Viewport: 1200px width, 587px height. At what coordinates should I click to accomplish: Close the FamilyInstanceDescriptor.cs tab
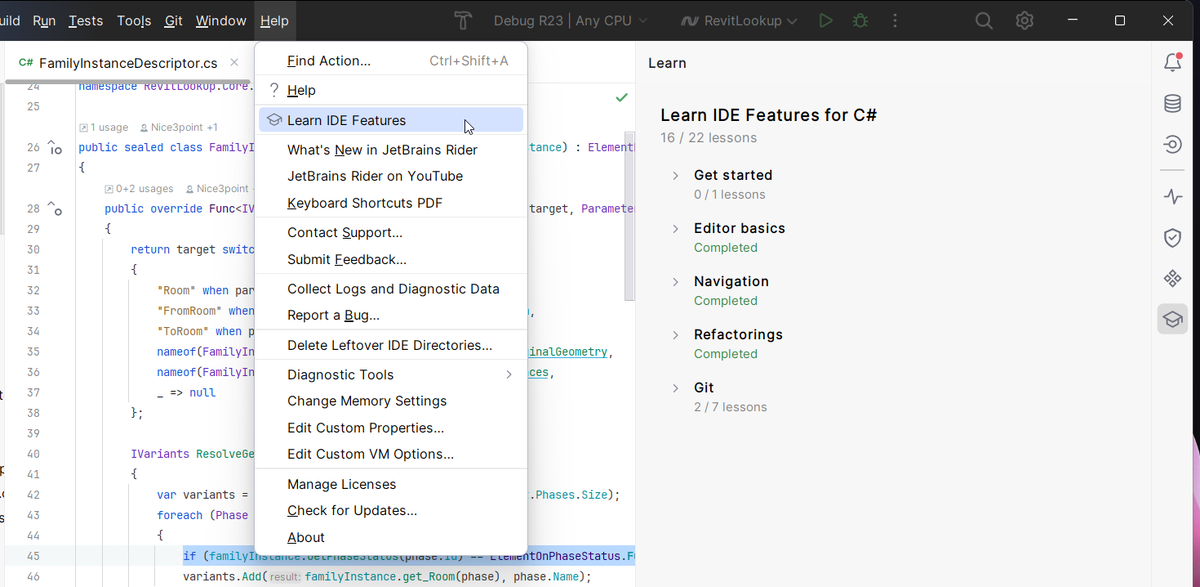[x=234, y=63]
